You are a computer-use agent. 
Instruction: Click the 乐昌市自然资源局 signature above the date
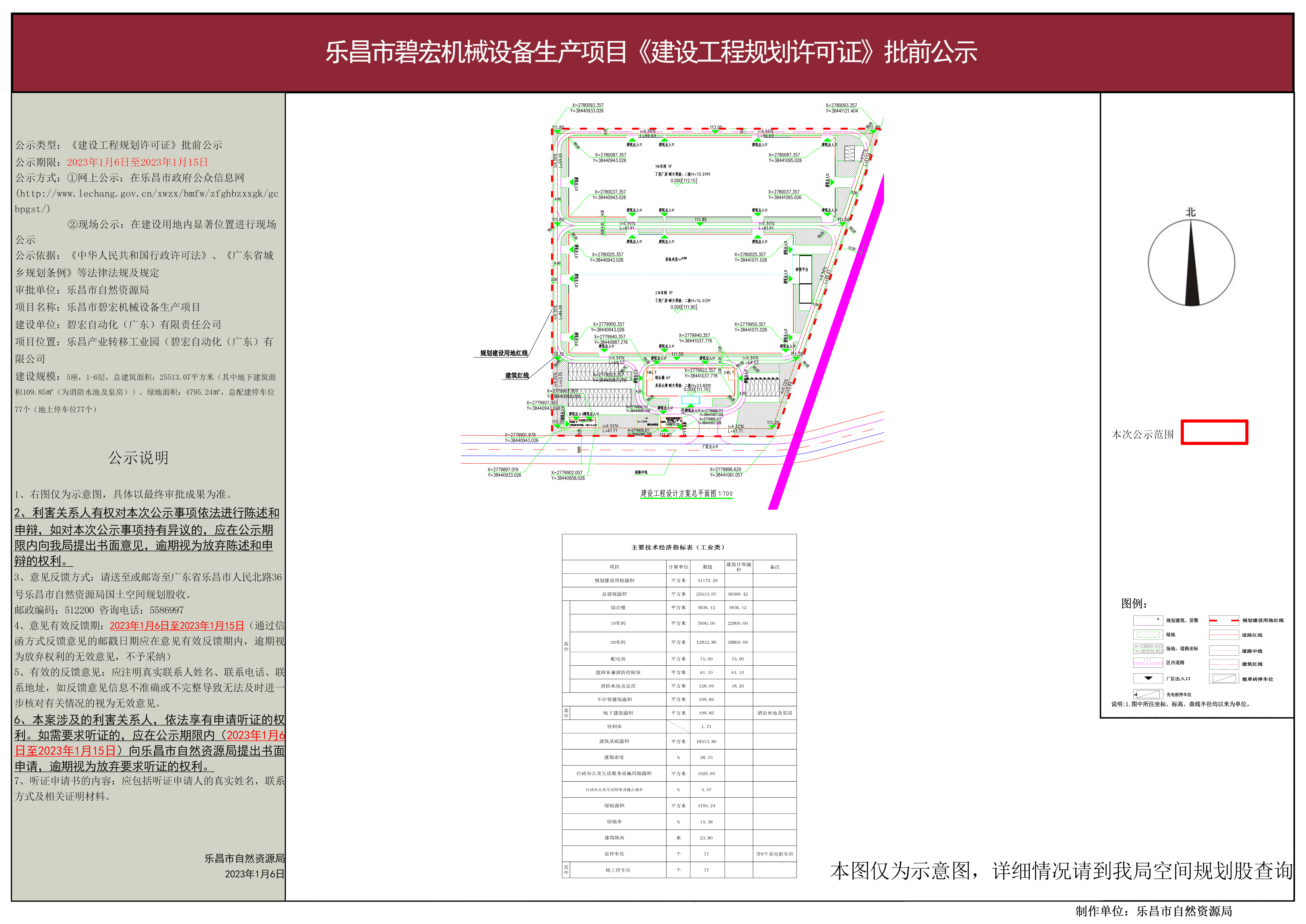click(x=245, y=859)
